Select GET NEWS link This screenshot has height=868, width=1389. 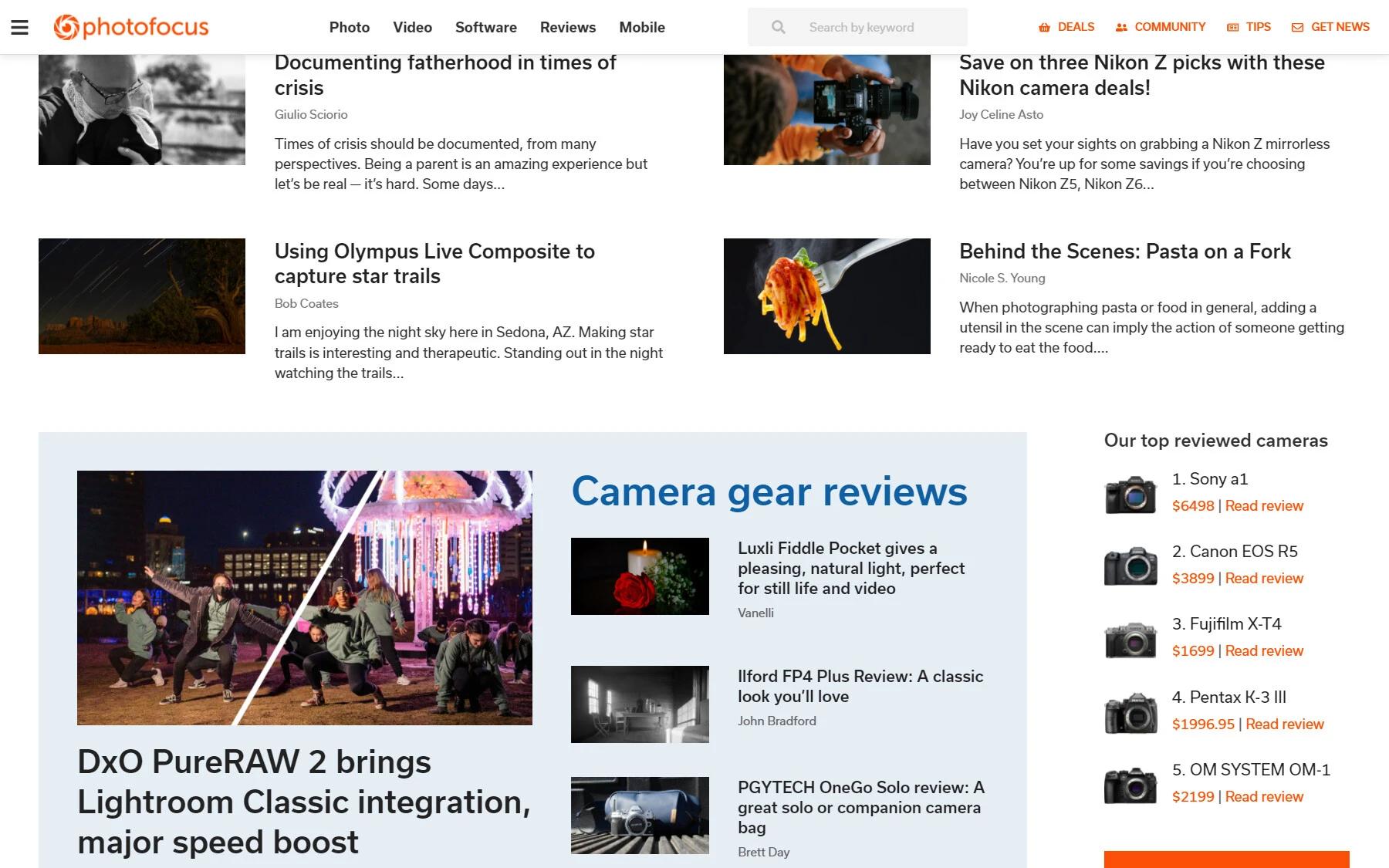pyautogui.click(x=1340, y=27)
